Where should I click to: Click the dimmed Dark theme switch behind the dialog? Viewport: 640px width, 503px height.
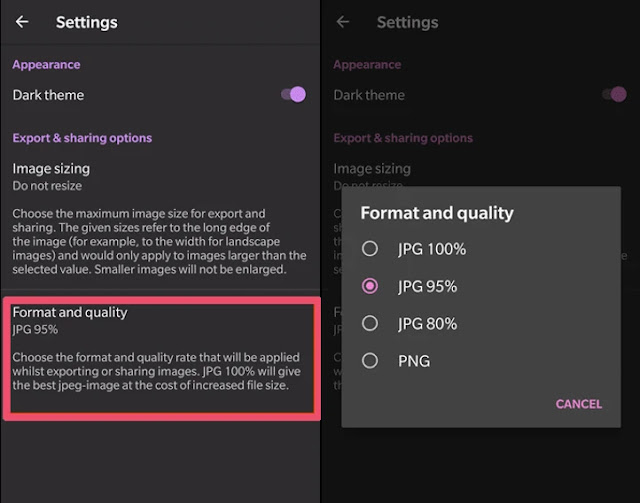point(613,95)
